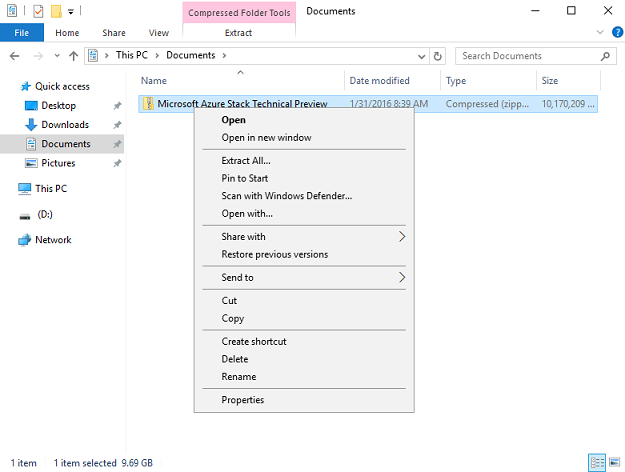625x472 pixels.
Task: Unpin Downloads using its pin icon
Action: [x=117, y=125]
